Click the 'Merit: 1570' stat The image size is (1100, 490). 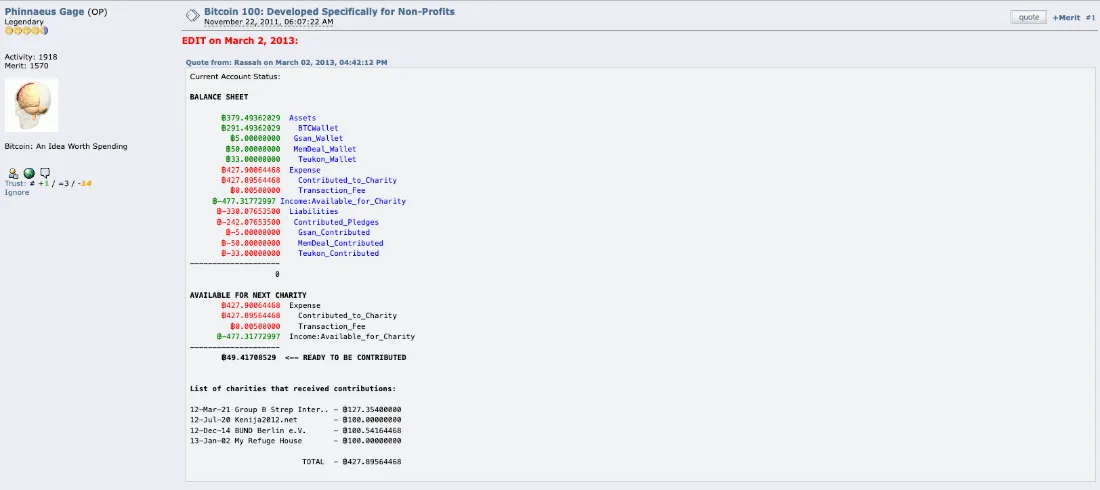coord(27,65)
